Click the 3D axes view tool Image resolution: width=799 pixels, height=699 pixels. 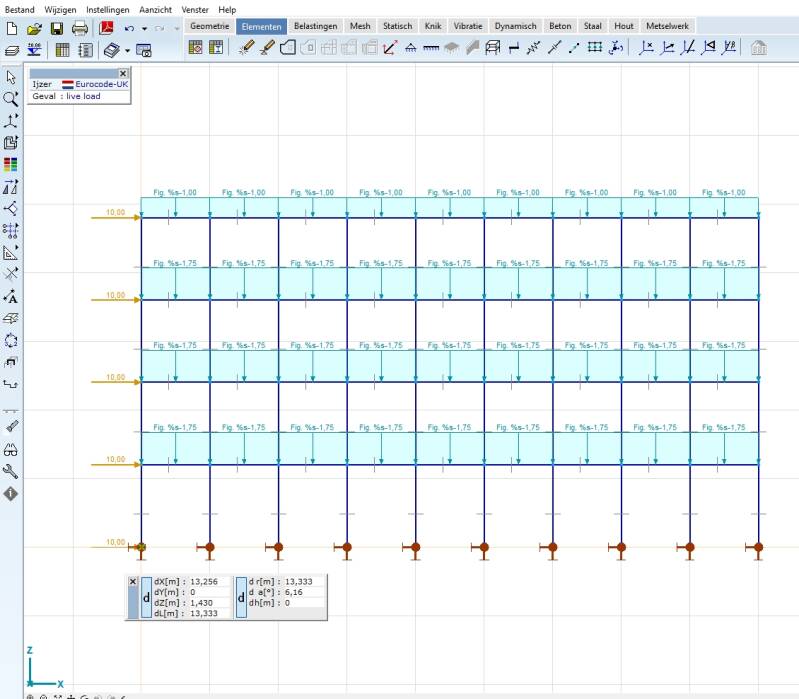[x=11, y=121]
